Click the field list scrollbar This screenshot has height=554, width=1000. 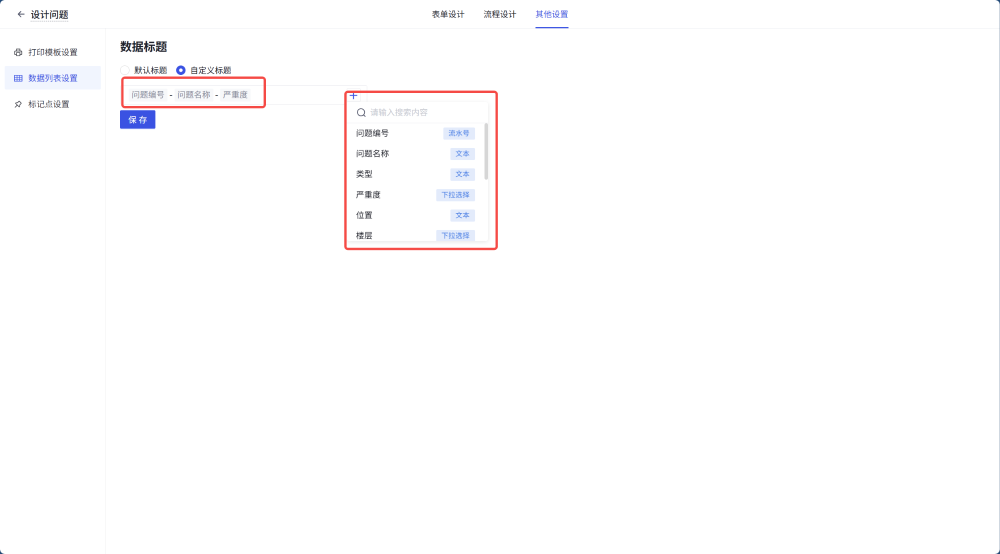tap(487, 150)
